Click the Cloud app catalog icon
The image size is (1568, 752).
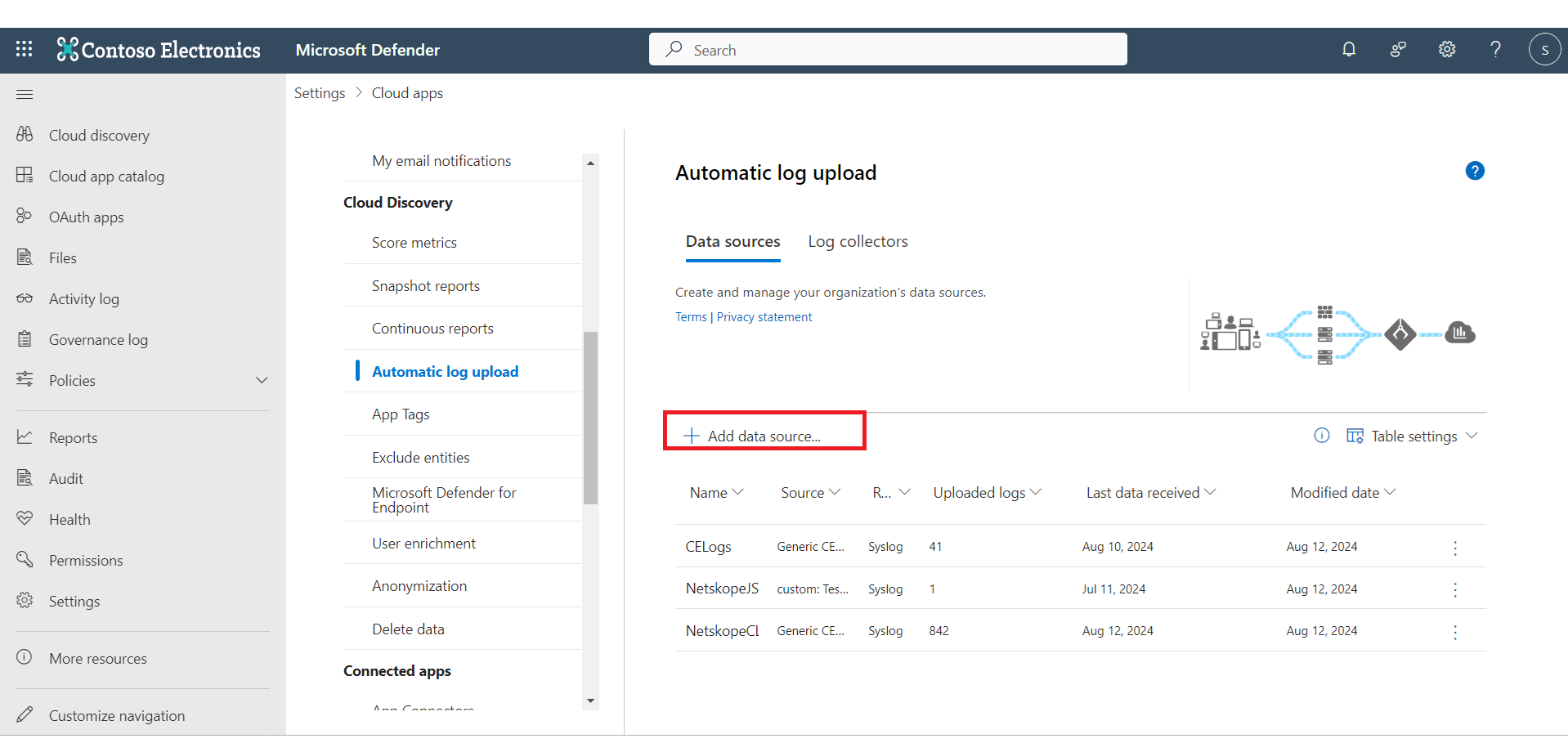(x=25, y=175)
